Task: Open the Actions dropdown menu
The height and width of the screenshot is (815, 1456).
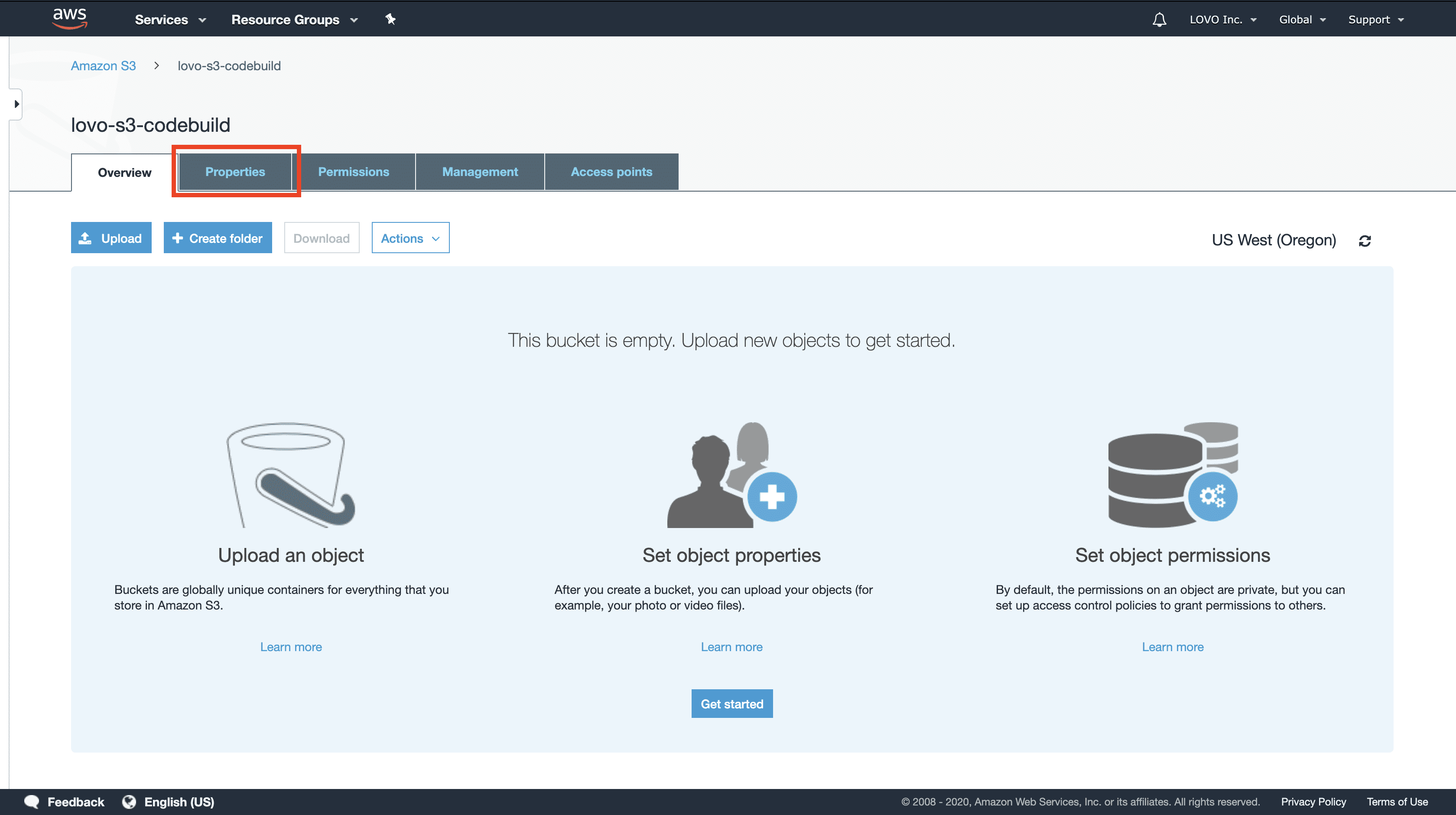Action: pos(410,238)
